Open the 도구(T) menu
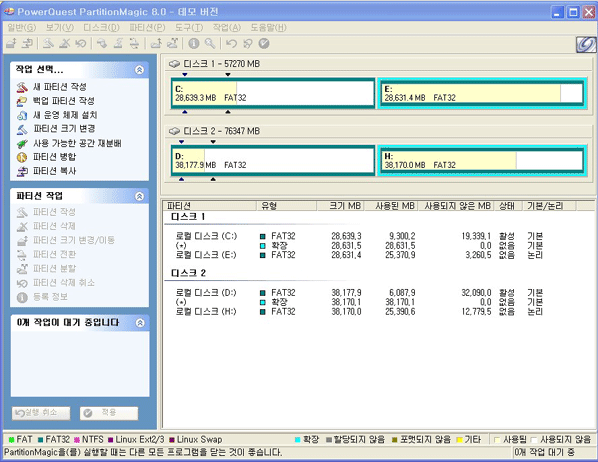598x462 pixels. coord(189,27)
